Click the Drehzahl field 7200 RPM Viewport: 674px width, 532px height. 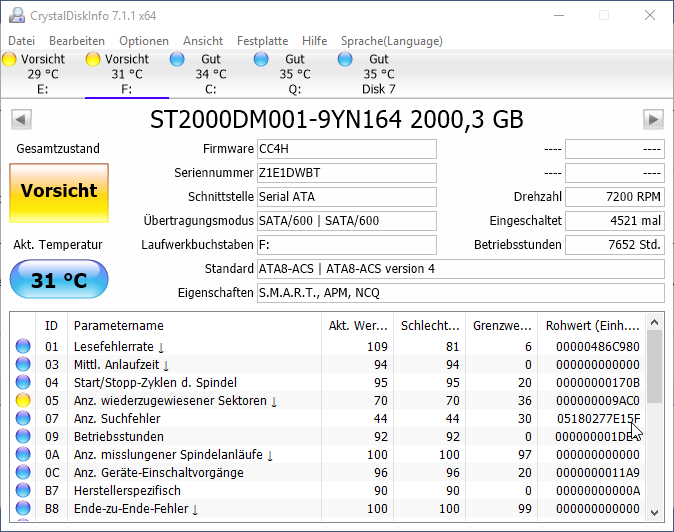click(615, 197)
